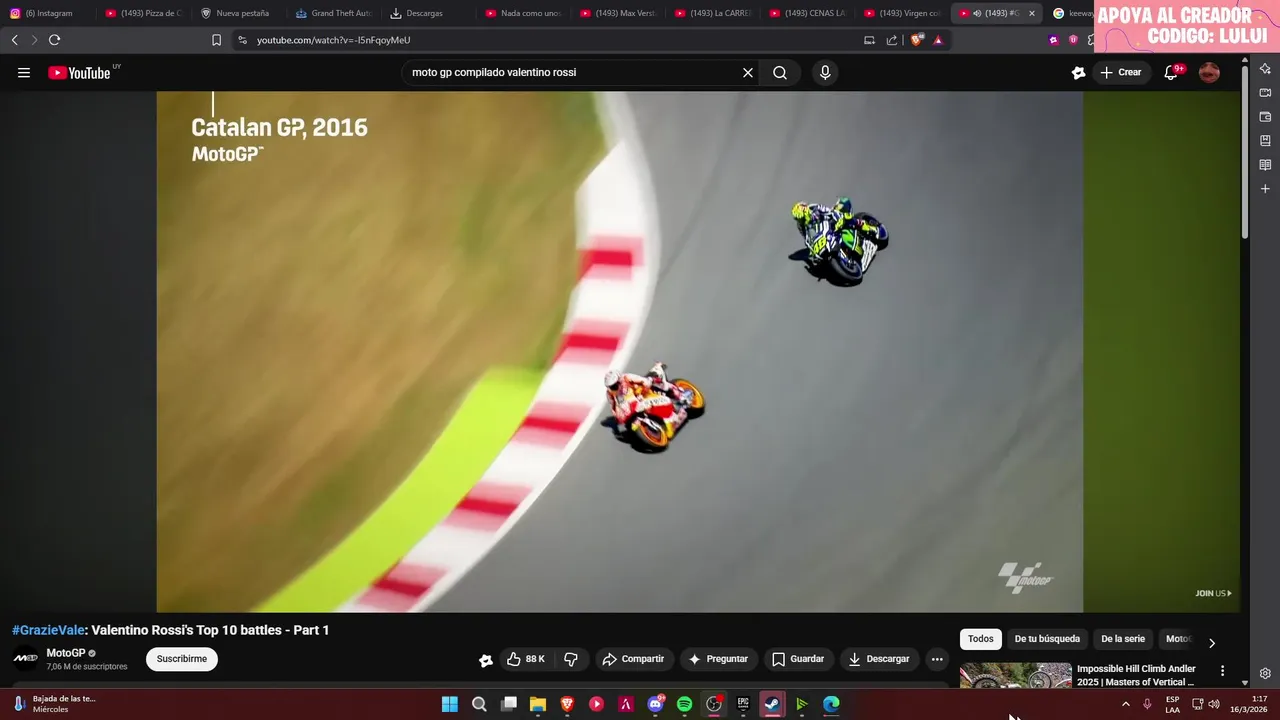The width and height of the screenshot is (1280, 720).
Task: Open Windows taskbar search
Action: click(x=479, y=704)
